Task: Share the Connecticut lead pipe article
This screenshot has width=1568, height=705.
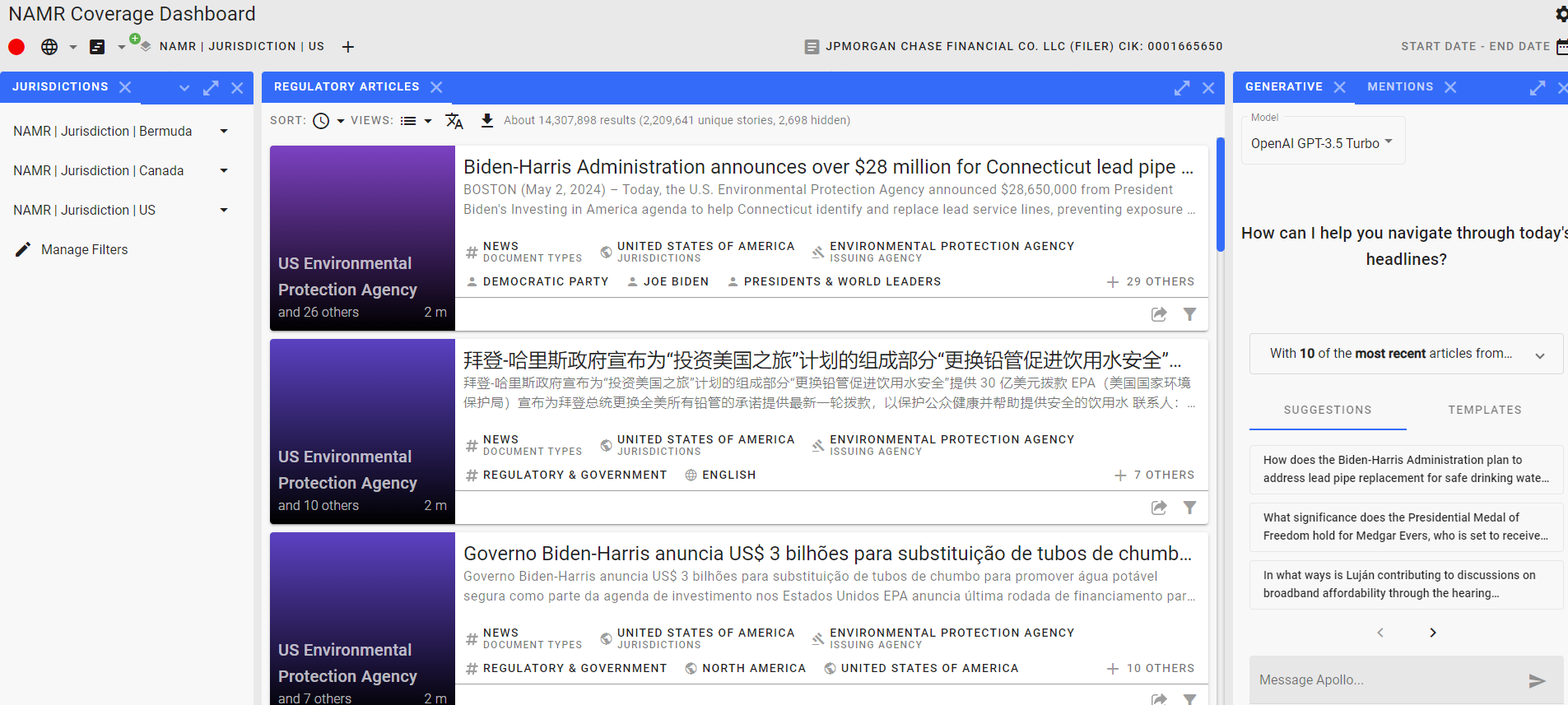Action: (x=1159, y=314)
